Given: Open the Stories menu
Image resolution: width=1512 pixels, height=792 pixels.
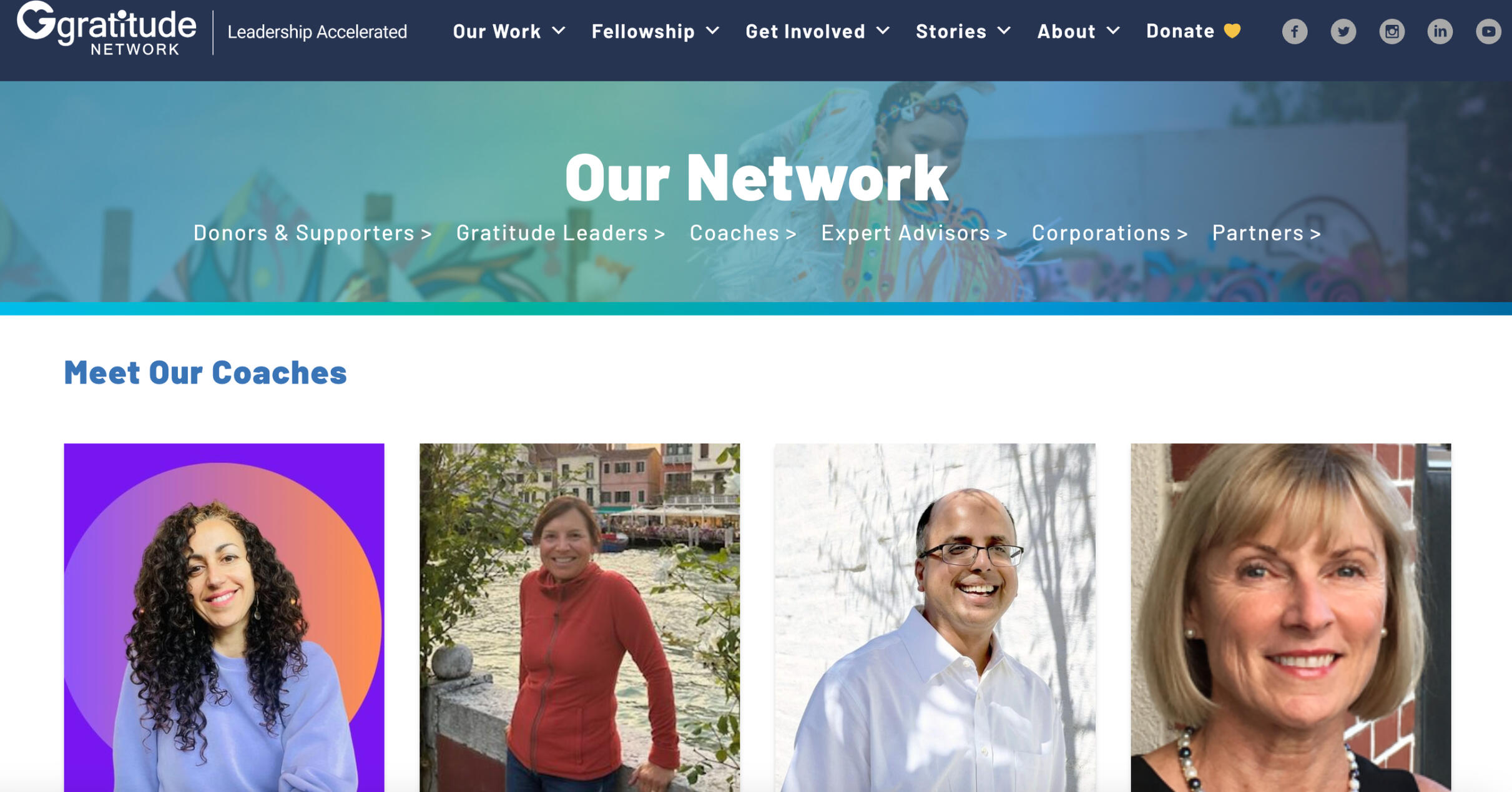Looking at the screenshot, I should point(963,31).
